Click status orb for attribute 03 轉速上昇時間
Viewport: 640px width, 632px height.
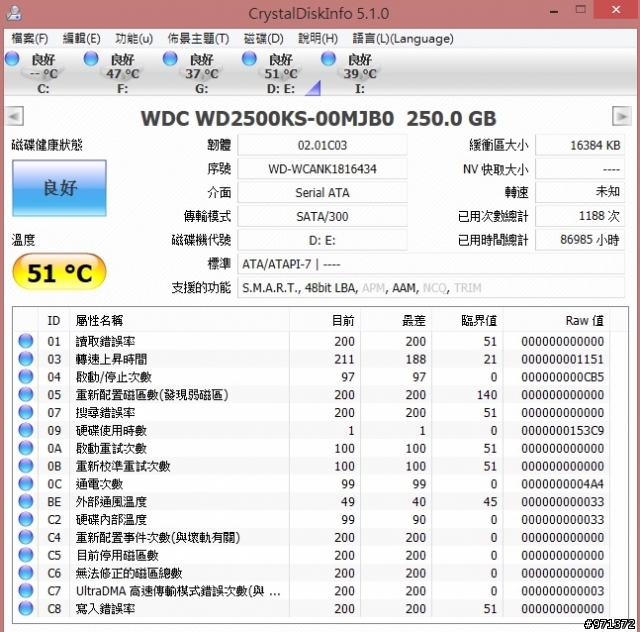tap(26, 359)
